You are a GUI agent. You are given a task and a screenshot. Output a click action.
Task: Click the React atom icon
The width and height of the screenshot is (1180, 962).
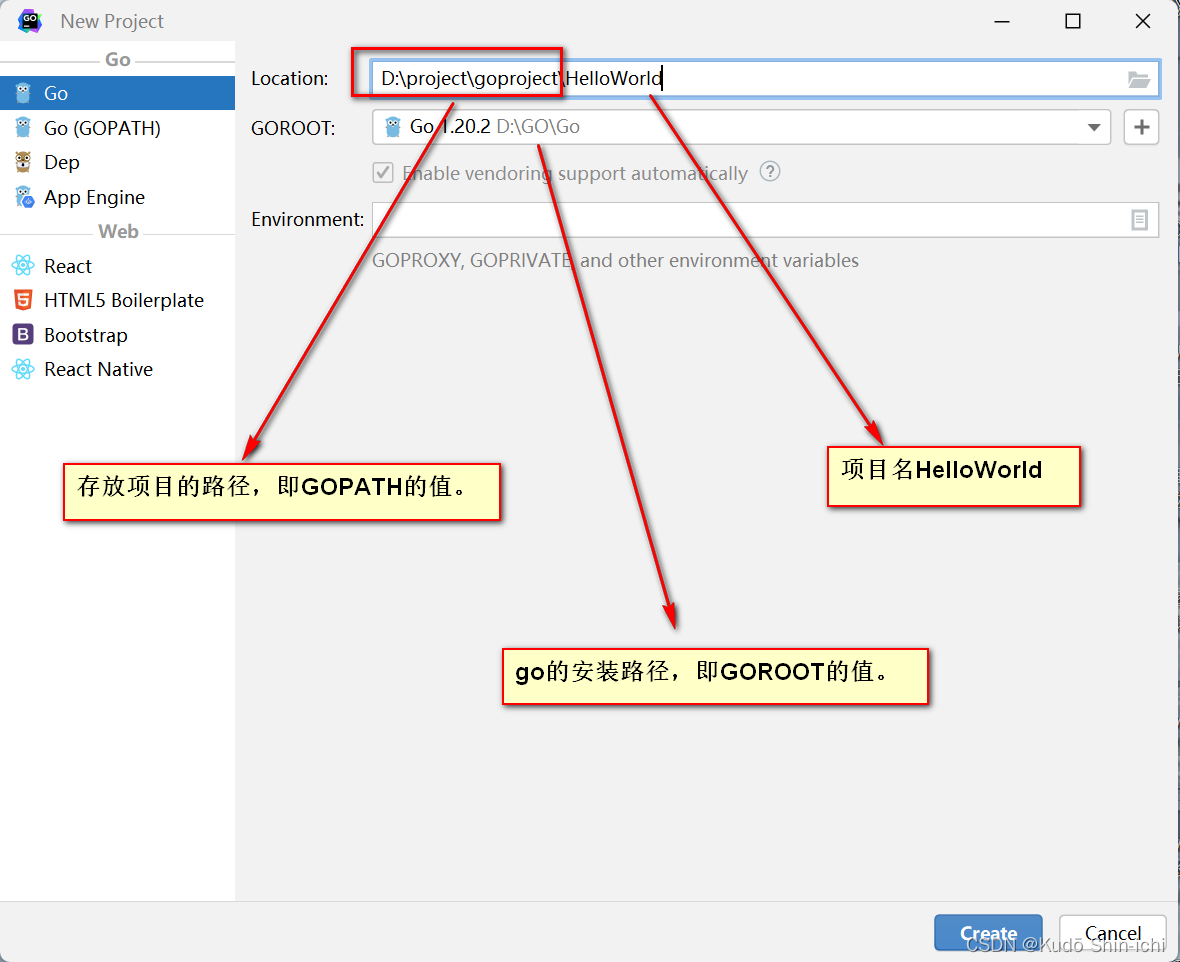(x=23, y=266)
